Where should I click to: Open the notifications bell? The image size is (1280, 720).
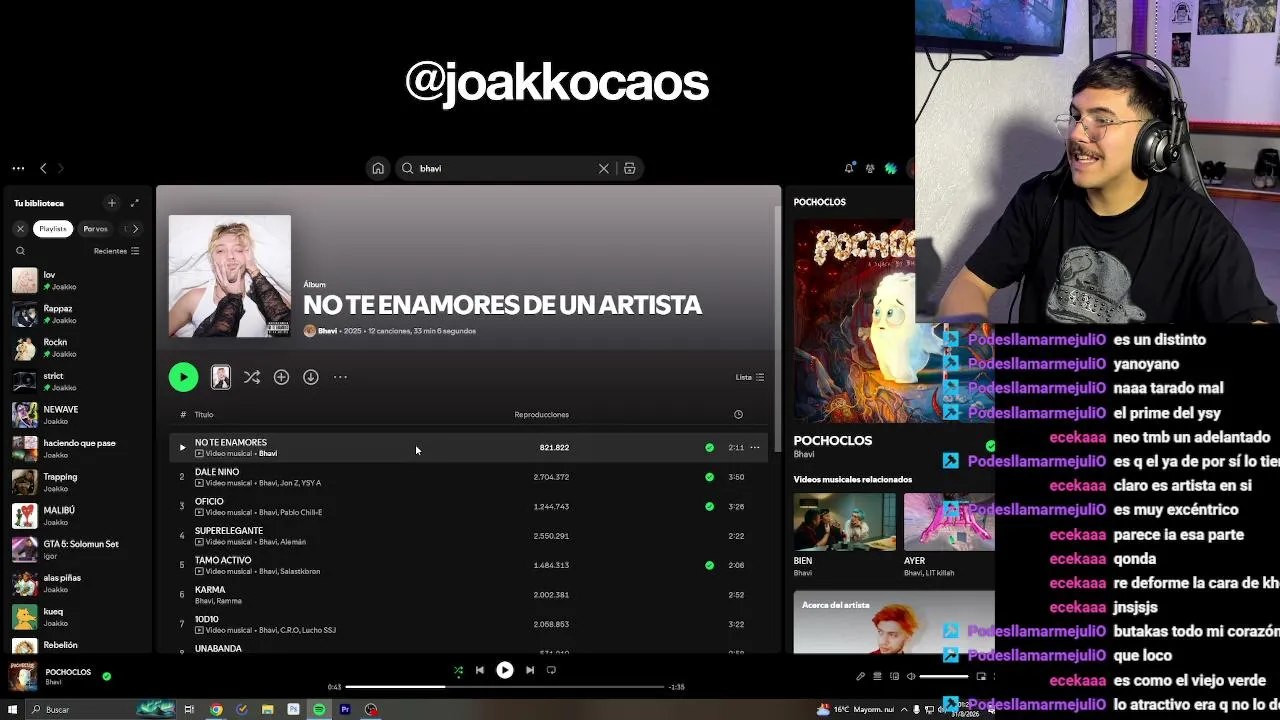click(849, 168)
